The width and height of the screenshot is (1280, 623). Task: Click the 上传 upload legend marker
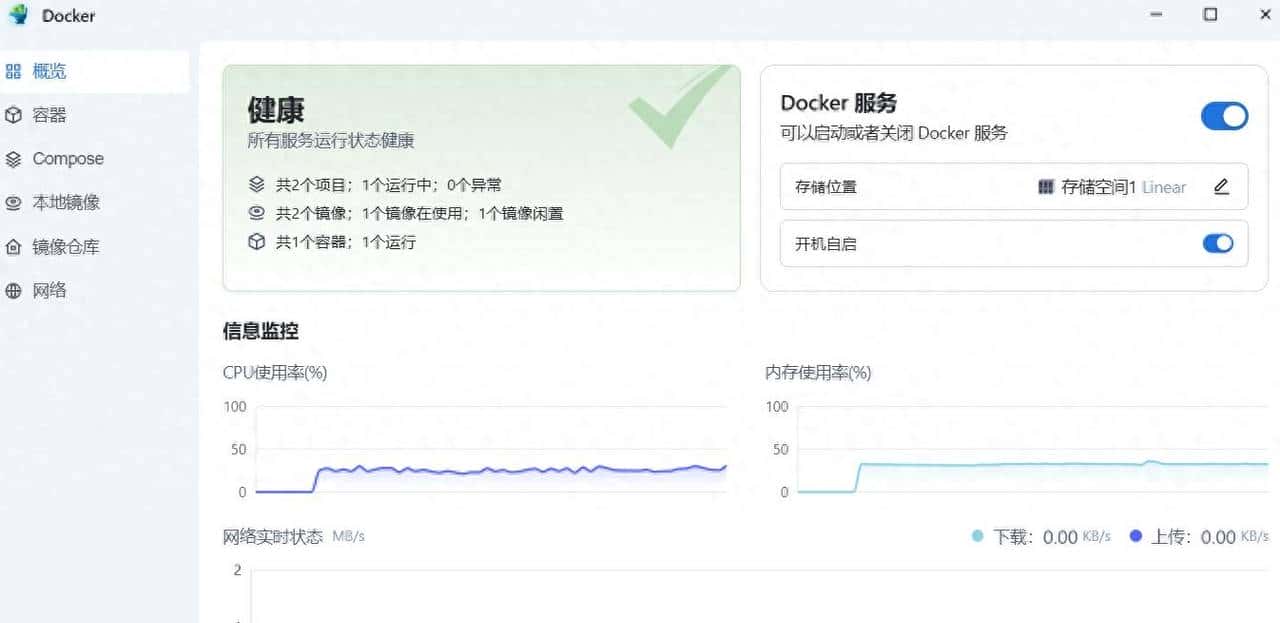click(x=1135, y=536)
